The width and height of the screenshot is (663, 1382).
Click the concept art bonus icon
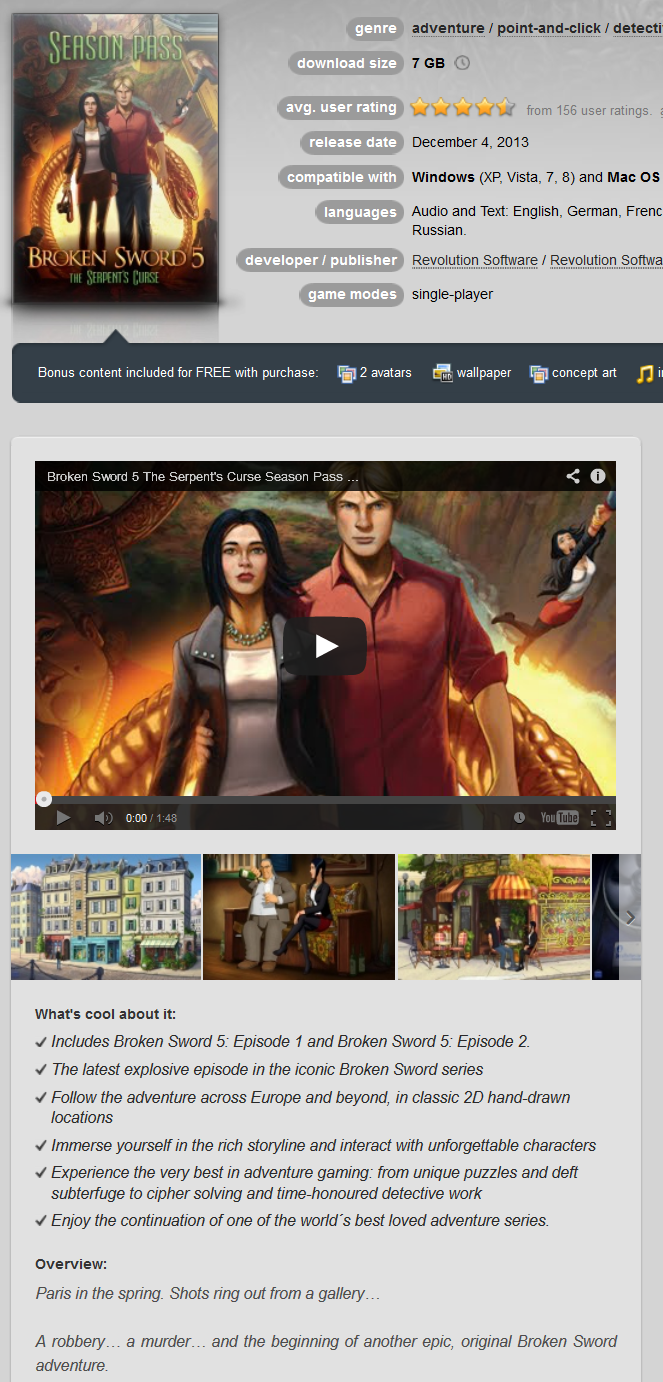tap(538, 373)
